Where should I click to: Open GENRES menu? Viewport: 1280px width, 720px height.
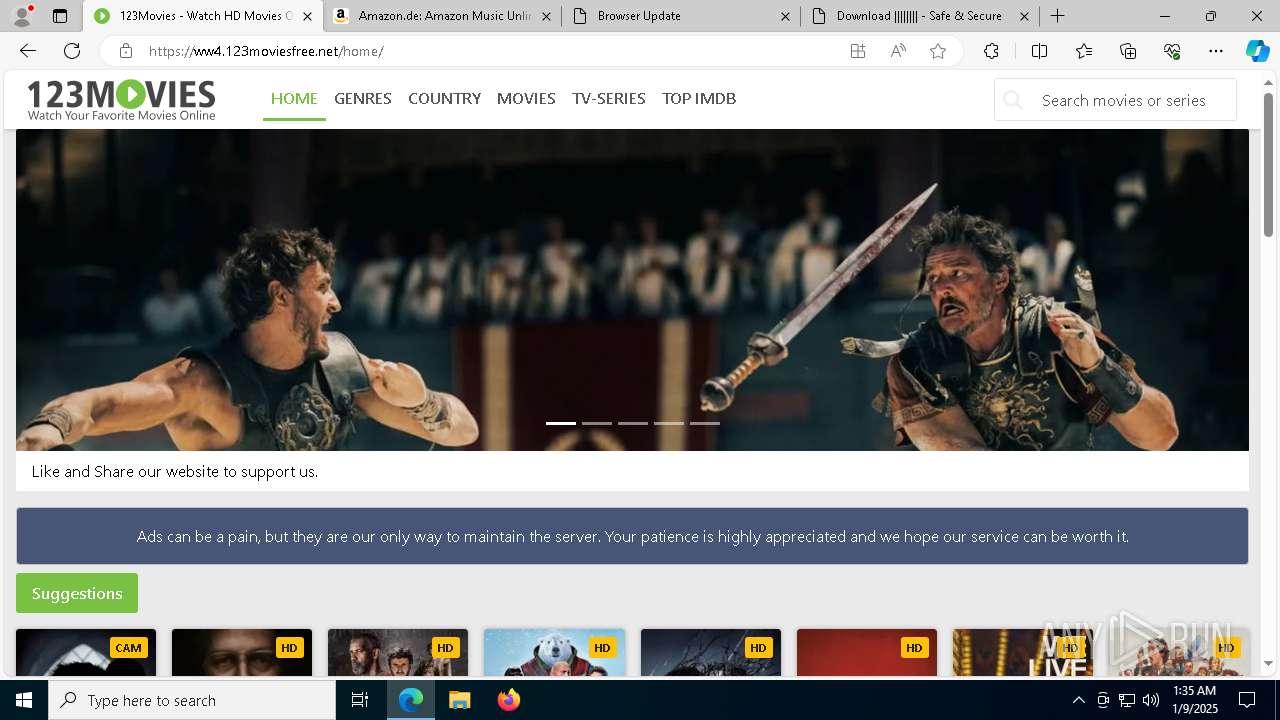(363, 98)
